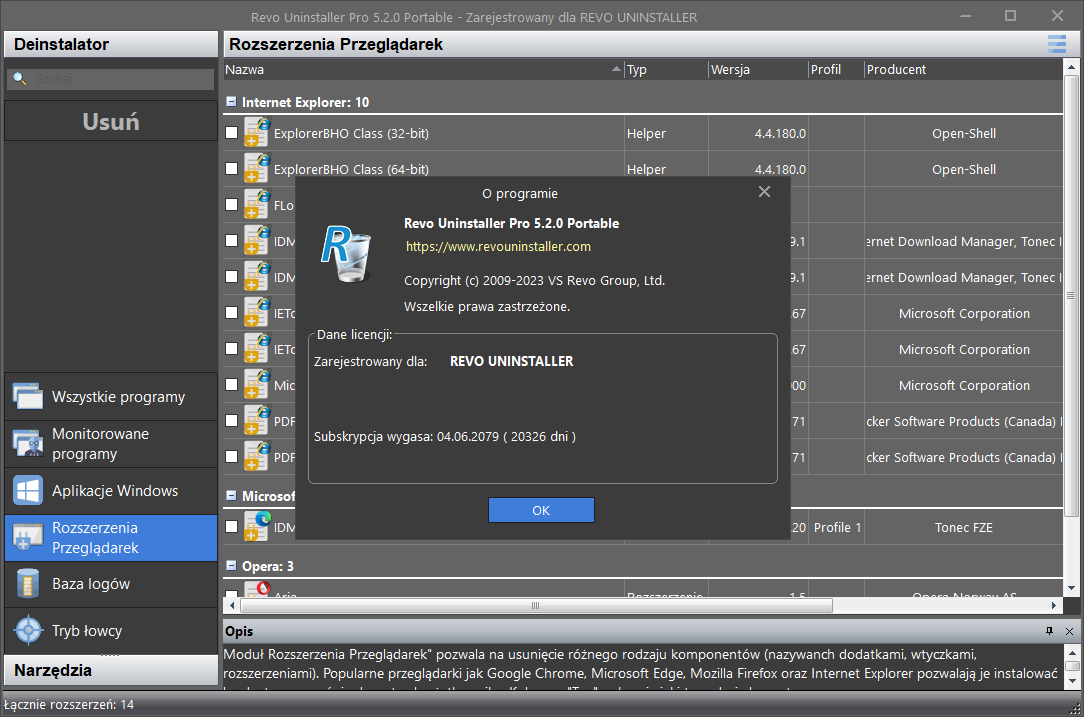This screenshot has width=1084, height=717.
Task: Toggle checkbox of the Mic row
Action: [x=232, y=384]
